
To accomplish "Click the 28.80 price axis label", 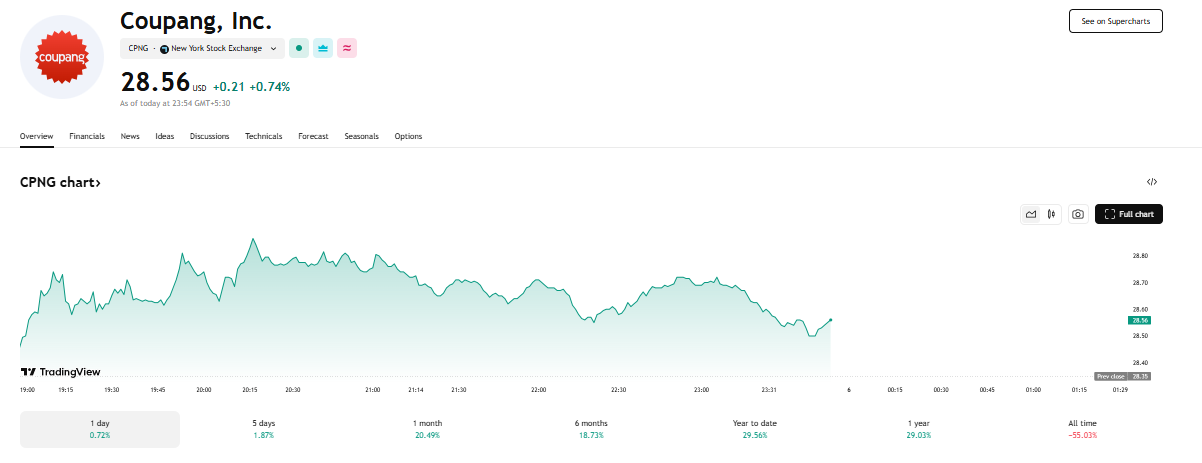I will 1140,256.
